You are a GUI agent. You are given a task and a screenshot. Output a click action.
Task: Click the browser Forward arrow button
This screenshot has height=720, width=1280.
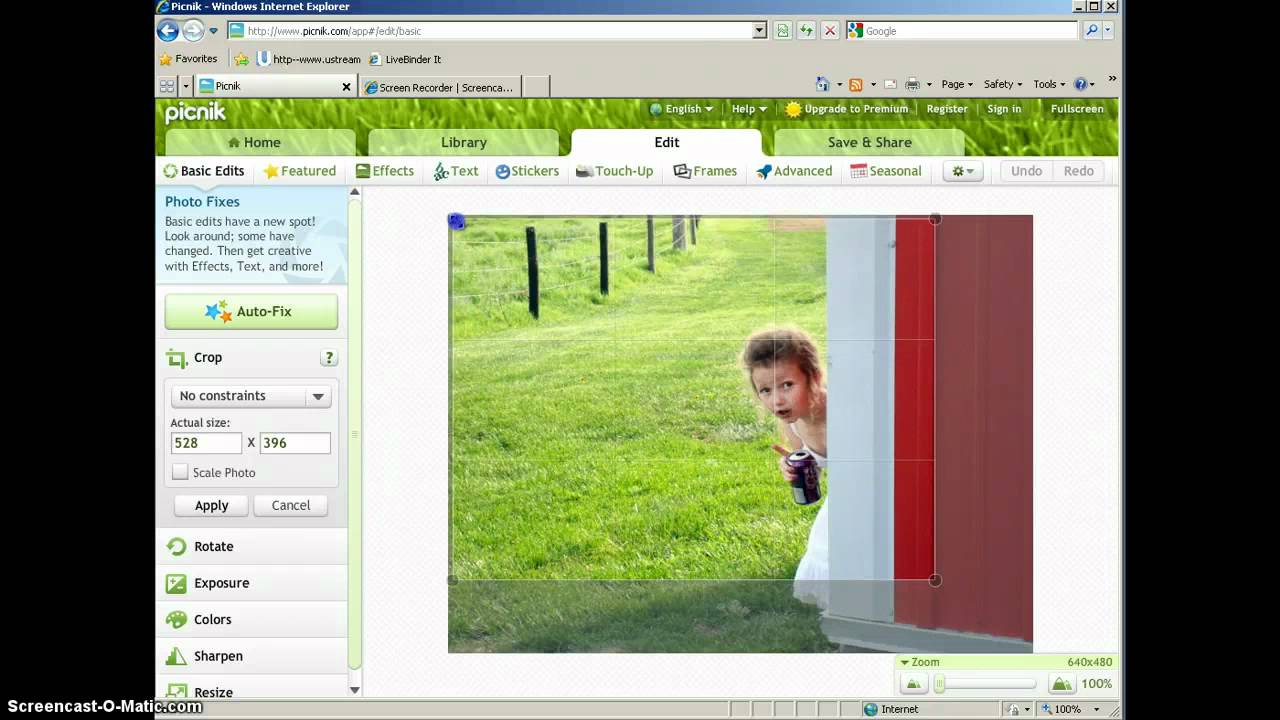pos(193,31)
